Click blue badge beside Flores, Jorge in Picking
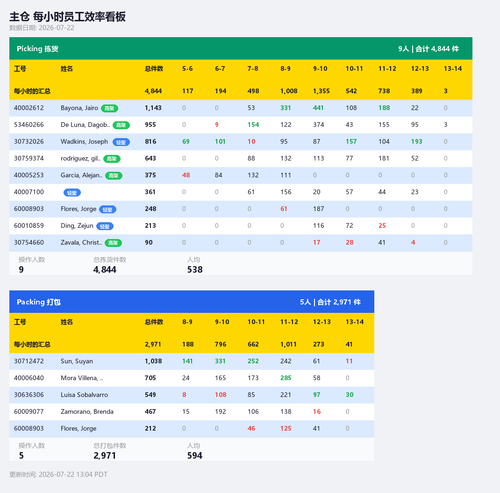Image resolution: width=500 pixels, height=493 pixels. (107, 209)
